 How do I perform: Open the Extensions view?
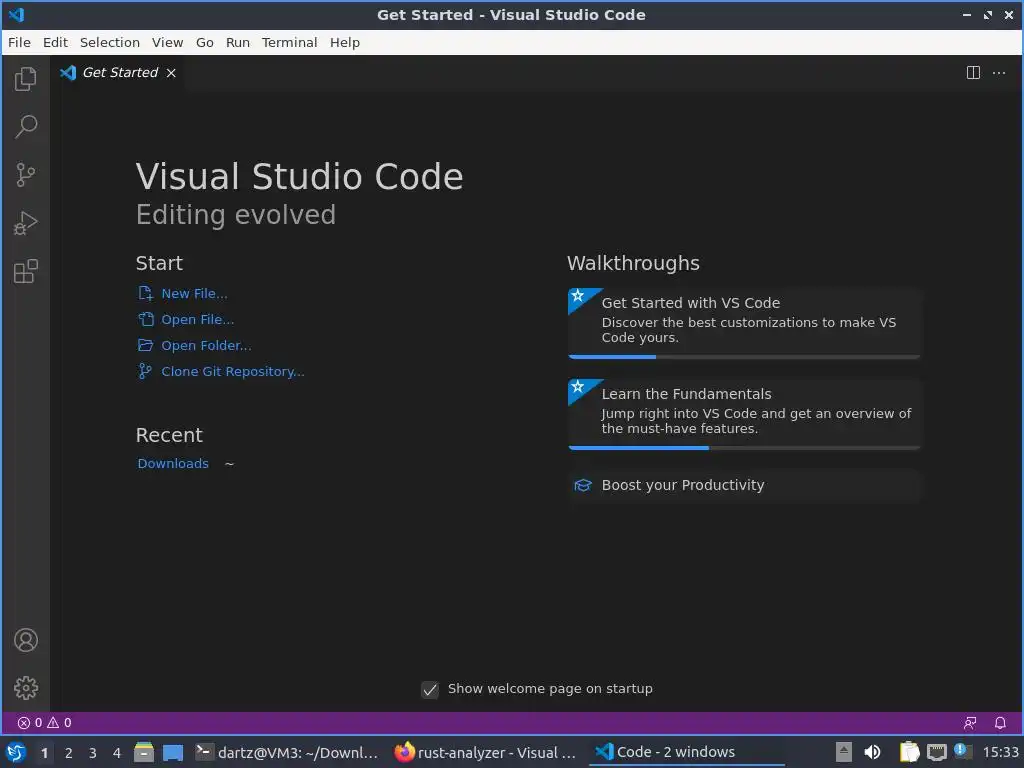[x=25, y=272]
